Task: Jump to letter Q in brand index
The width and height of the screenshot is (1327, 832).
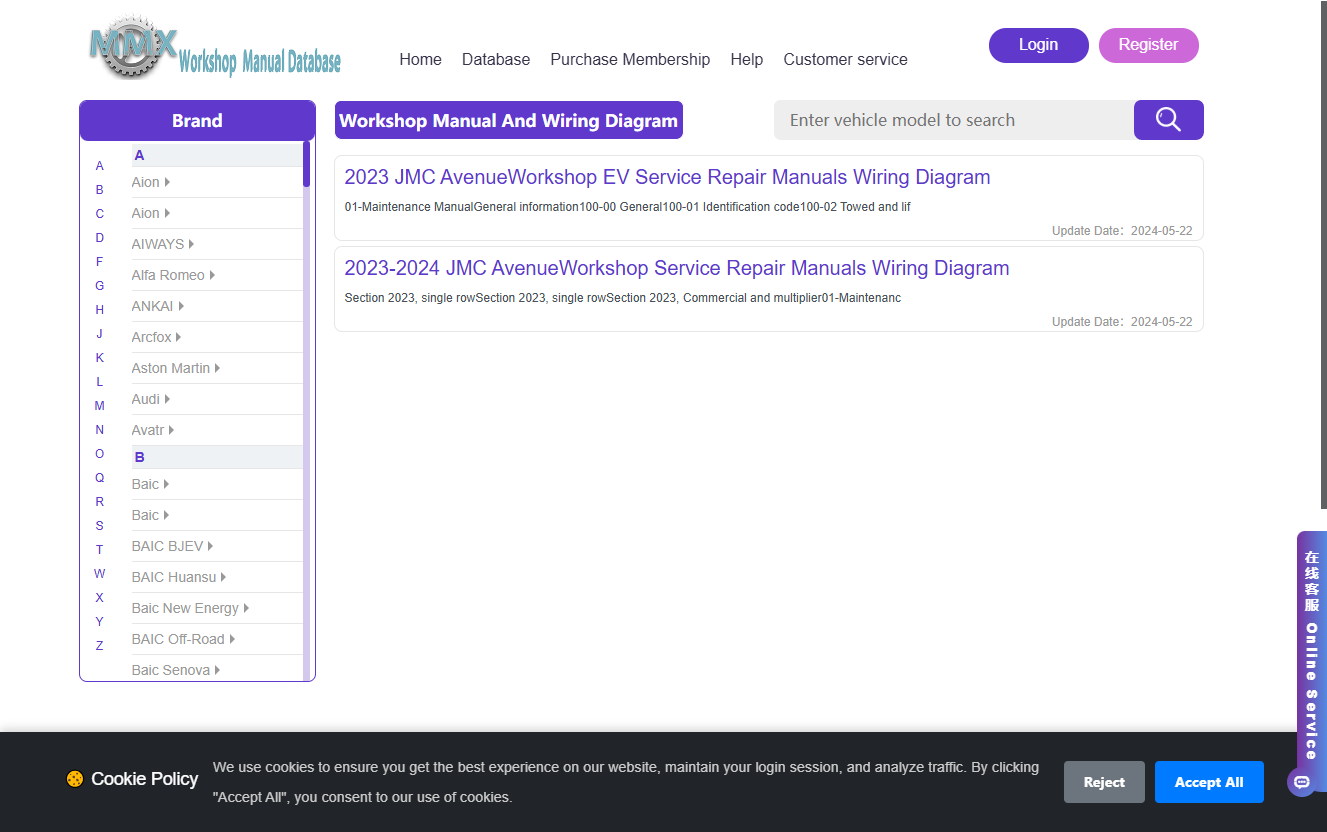Action: tap(99, 478)
